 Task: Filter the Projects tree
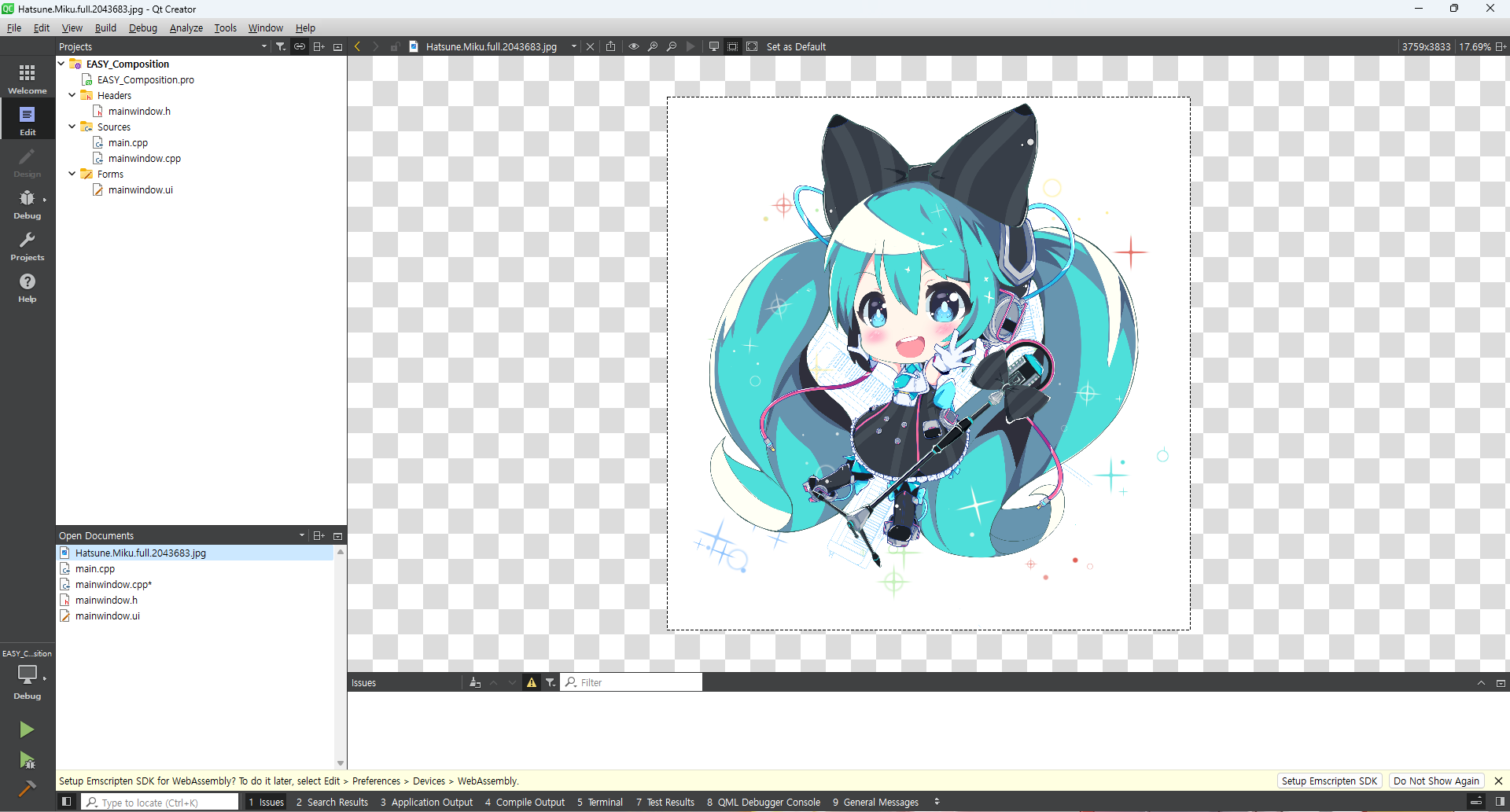(x=281, y=46)
